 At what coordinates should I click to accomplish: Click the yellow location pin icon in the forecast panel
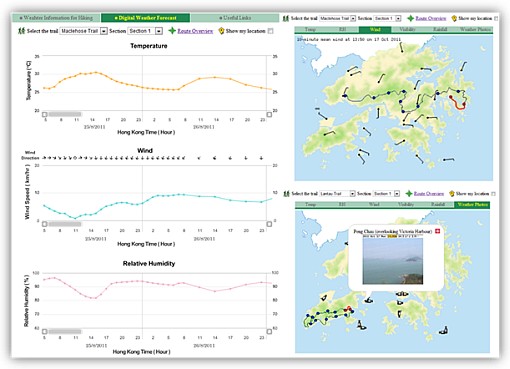tap(221, 31)
